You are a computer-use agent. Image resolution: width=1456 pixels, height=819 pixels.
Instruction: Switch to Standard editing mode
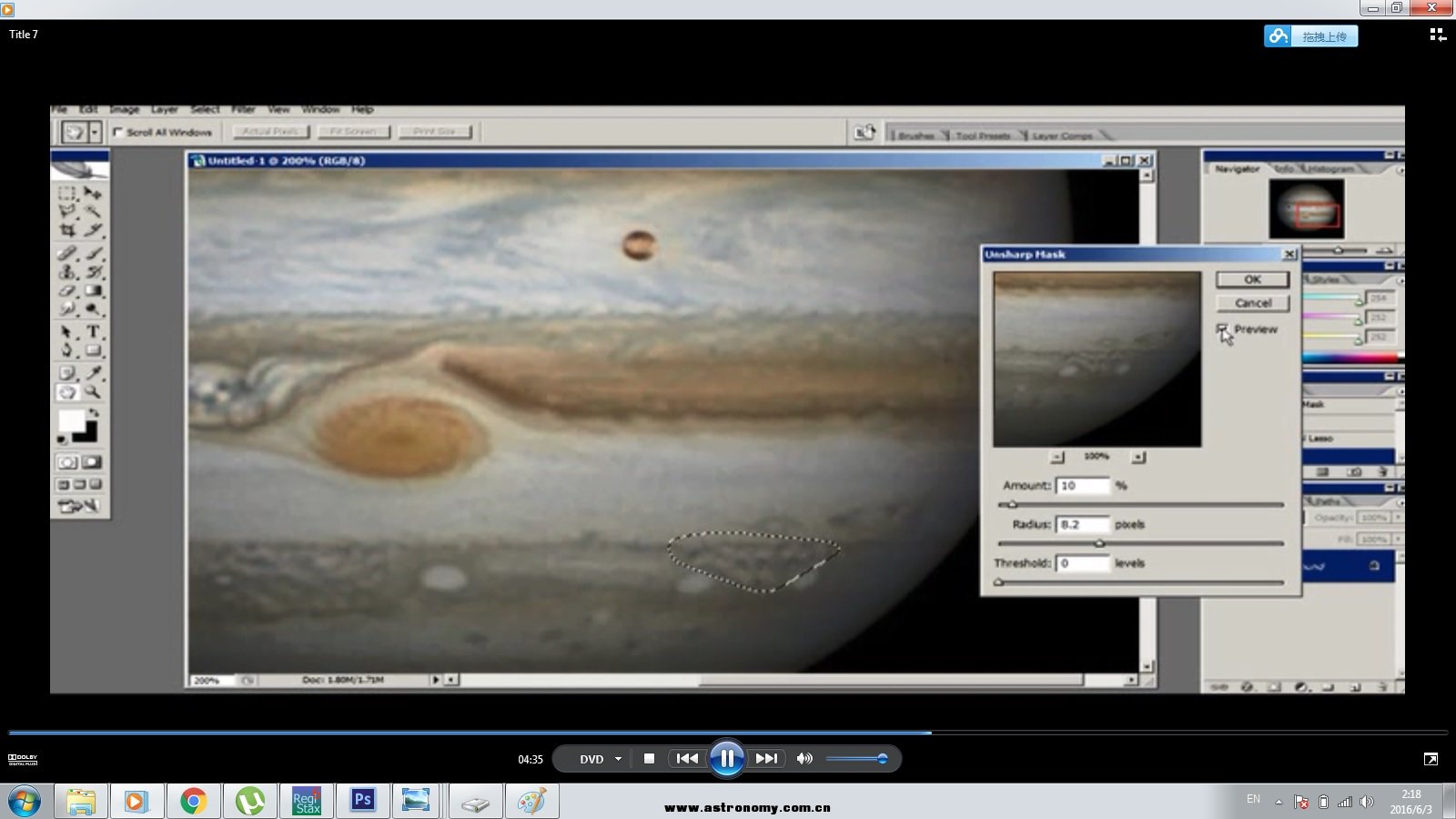[67, 462]
